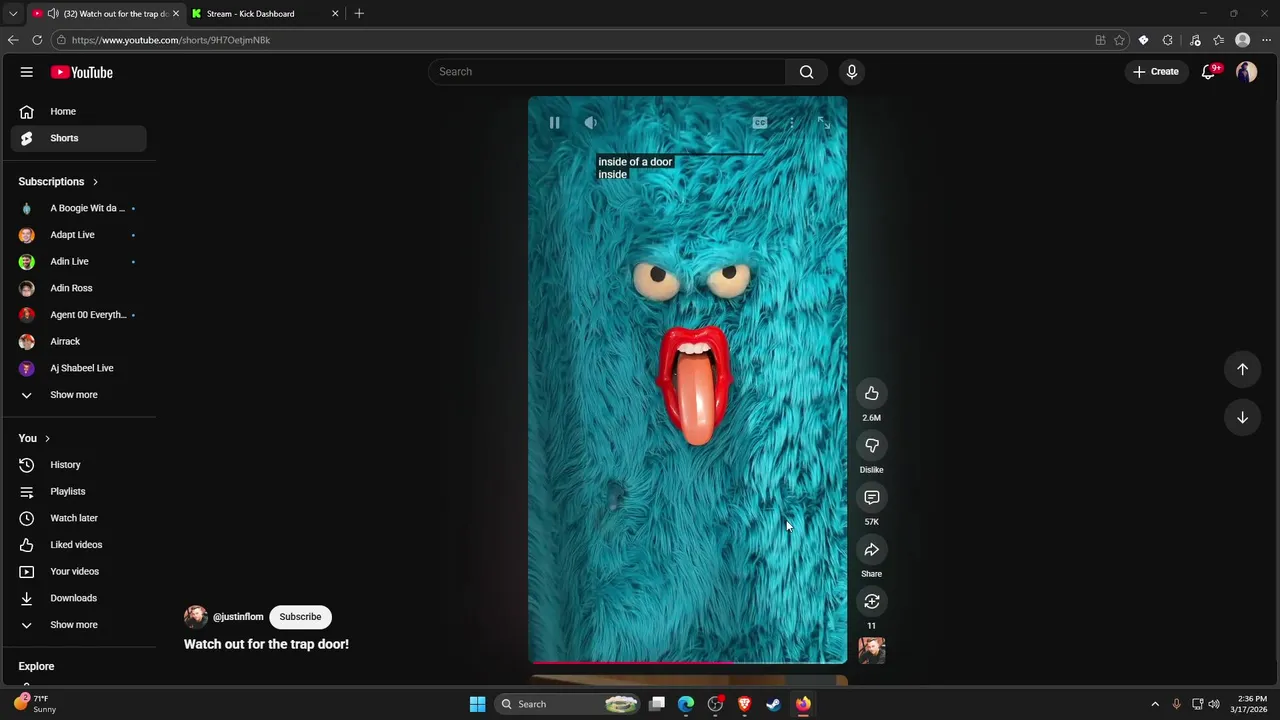This screenshot has height=720, width=1280.
Task: Open Liked videos in the sidebar
Action: pos(79,545)
